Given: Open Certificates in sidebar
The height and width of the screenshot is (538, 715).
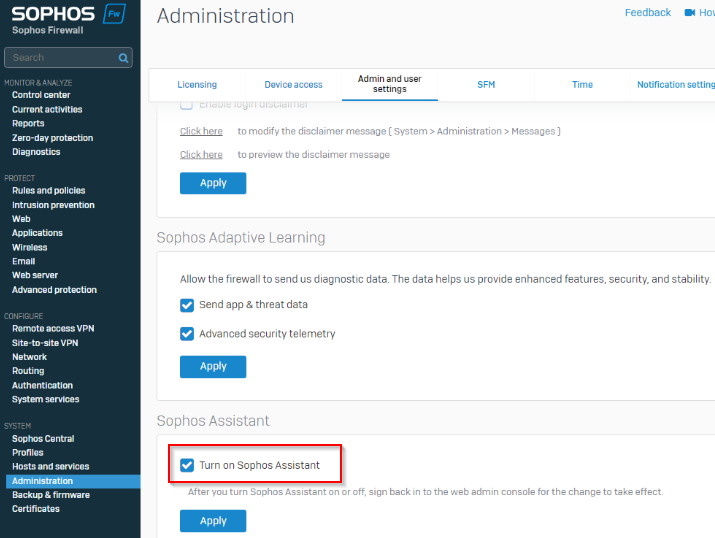Looking at the screenshot, I should (x=36, y=509).
